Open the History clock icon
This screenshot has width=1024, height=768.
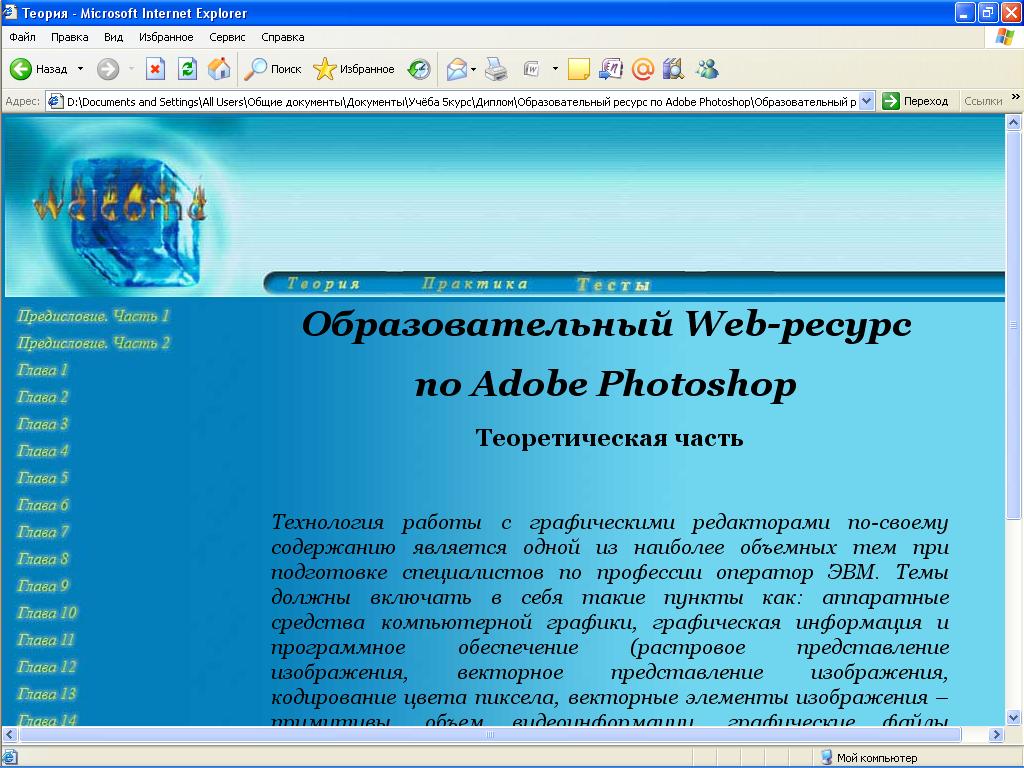(x=419, y=69)
